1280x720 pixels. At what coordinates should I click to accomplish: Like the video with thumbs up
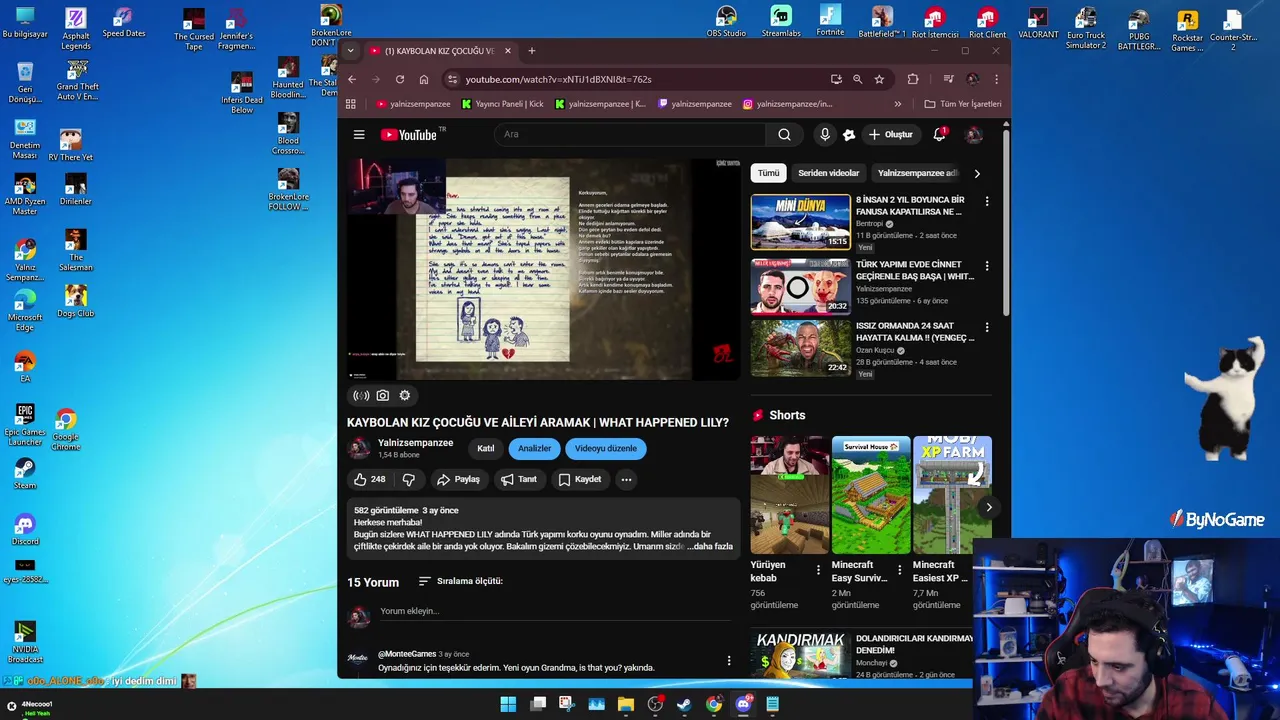click(369, 479)
